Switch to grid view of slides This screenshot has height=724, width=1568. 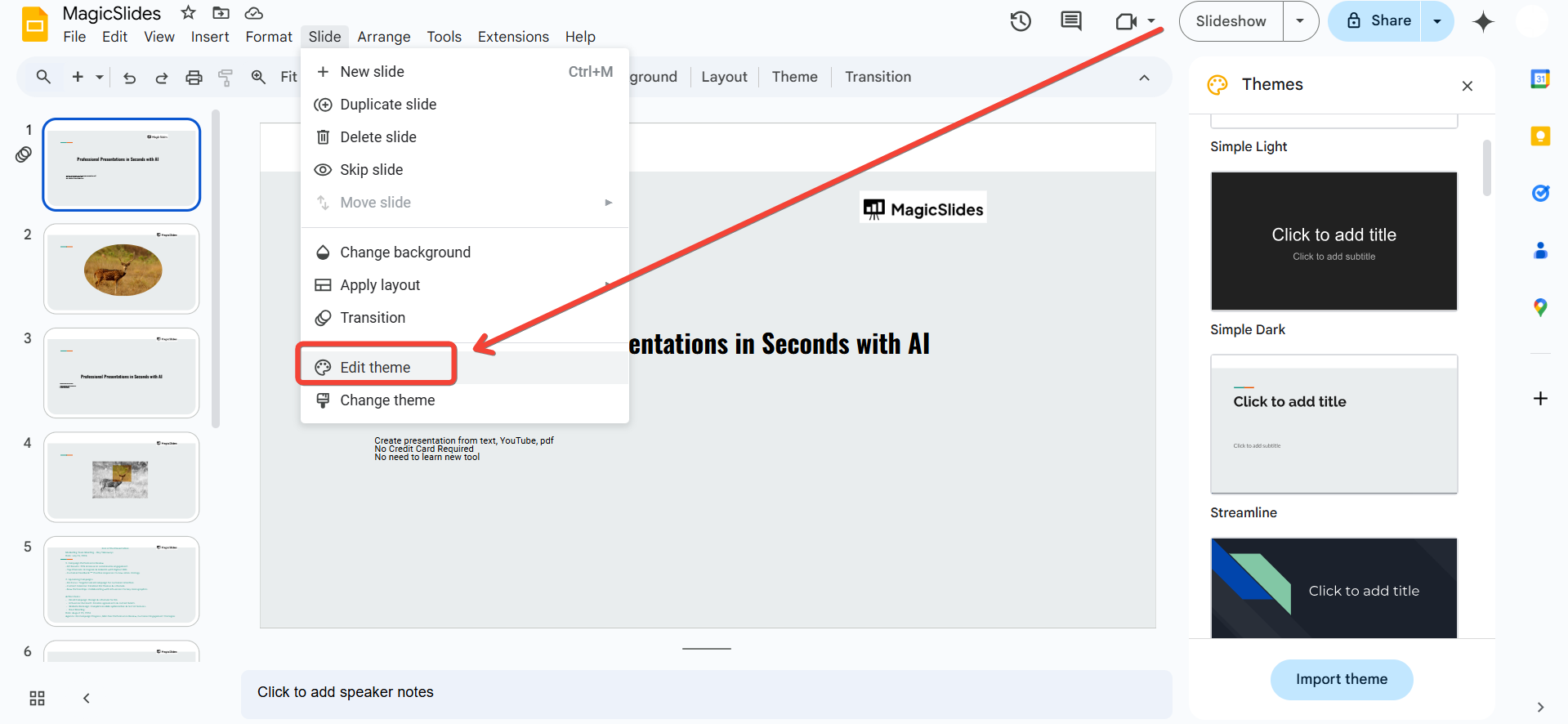pyautogui.click(x=37, y=698)
